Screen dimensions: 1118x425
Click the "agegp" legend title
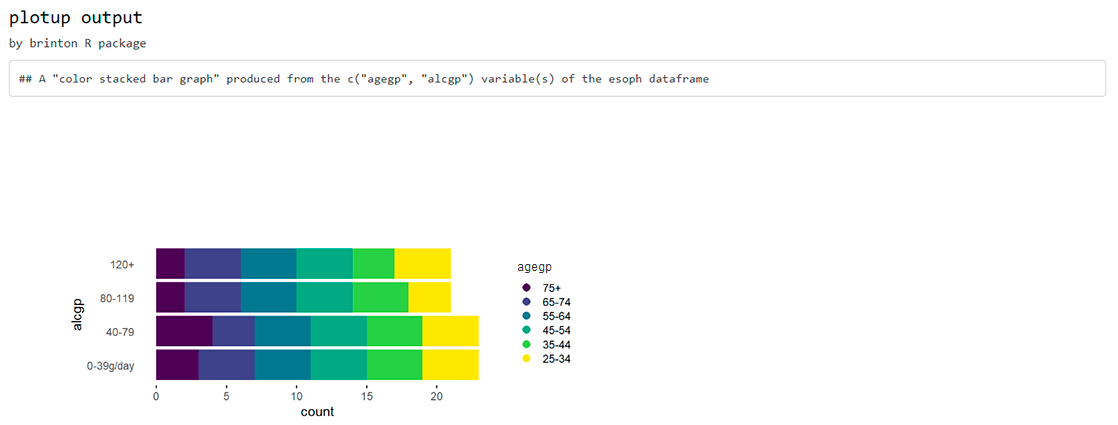click(535, 267)
